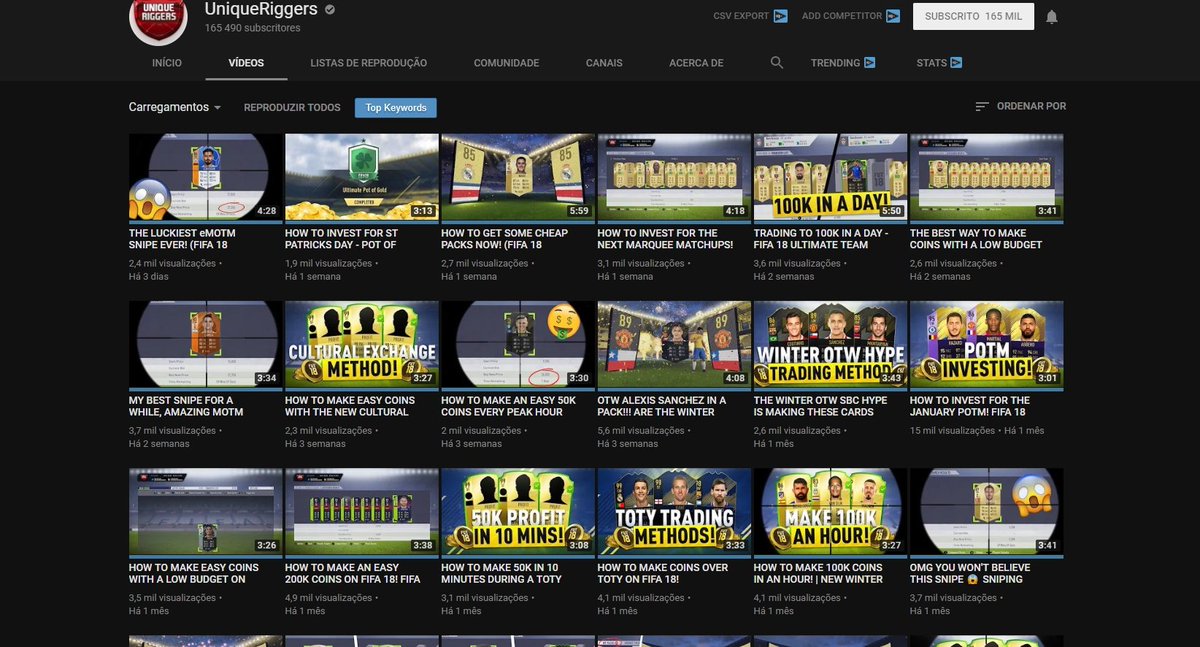This screenshot has height=647, width=1200.
Task: Open the LISTAS DE REPRODUÇÃO tab
Action: tap(369, 63)
